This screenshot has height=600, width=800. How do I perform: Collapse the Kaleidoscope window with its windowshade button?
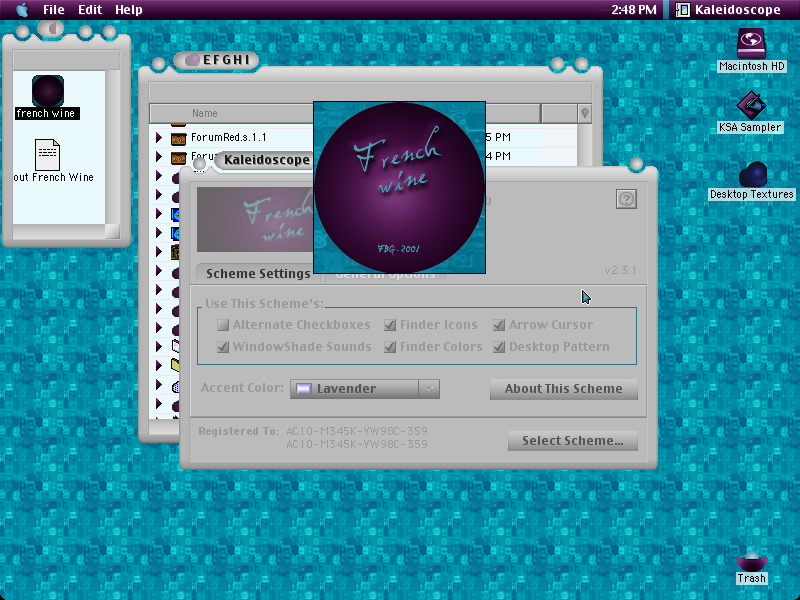pyautogui.click(x=636, y=164)
